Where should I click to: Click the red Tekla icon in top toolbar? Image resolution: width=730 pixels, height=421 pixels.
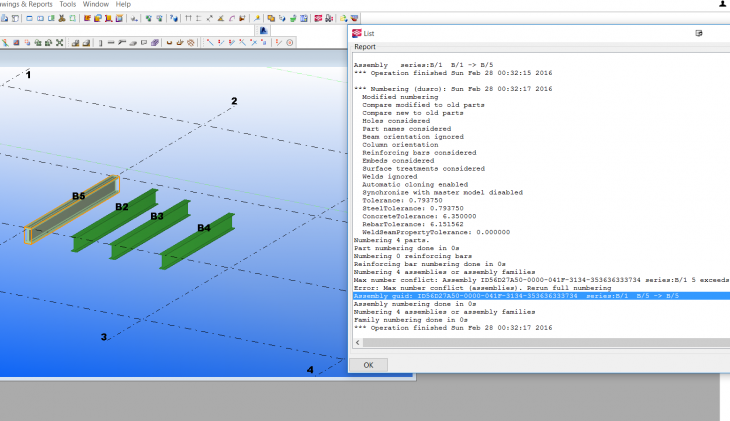[x=318, y=18]
